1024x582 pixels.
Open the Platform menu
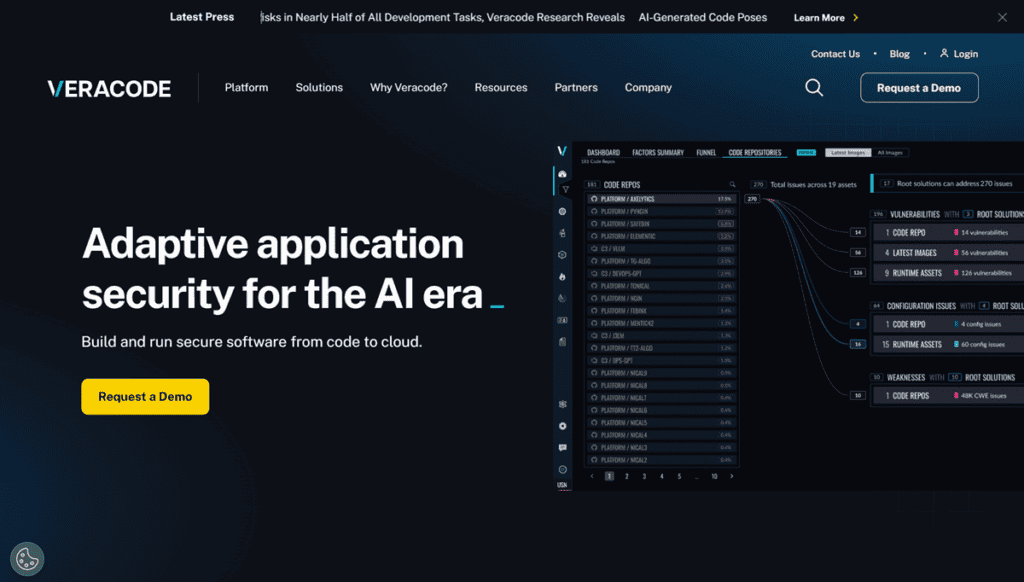246,88
